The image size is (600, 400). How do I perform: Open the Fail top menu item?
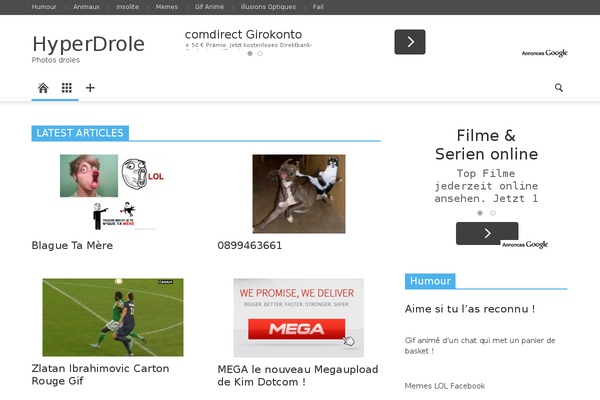tap(318, 7)
